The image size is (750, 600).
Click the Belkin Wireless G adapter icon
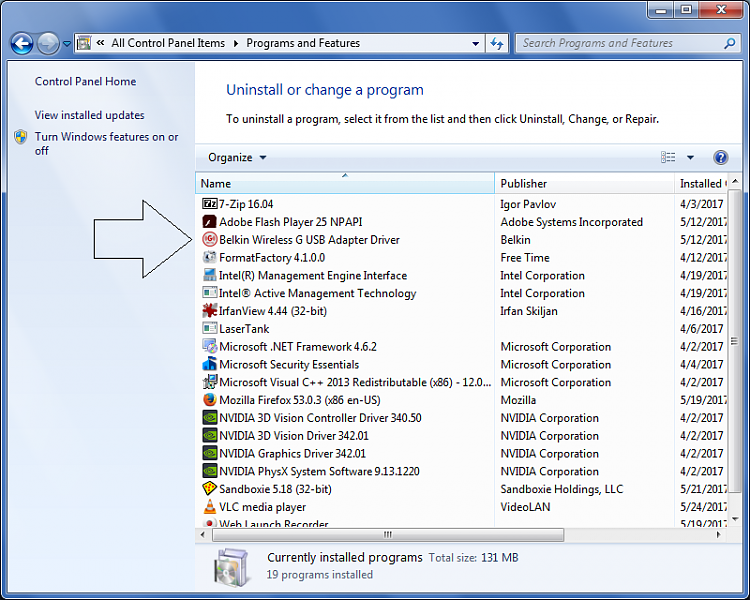210,239
